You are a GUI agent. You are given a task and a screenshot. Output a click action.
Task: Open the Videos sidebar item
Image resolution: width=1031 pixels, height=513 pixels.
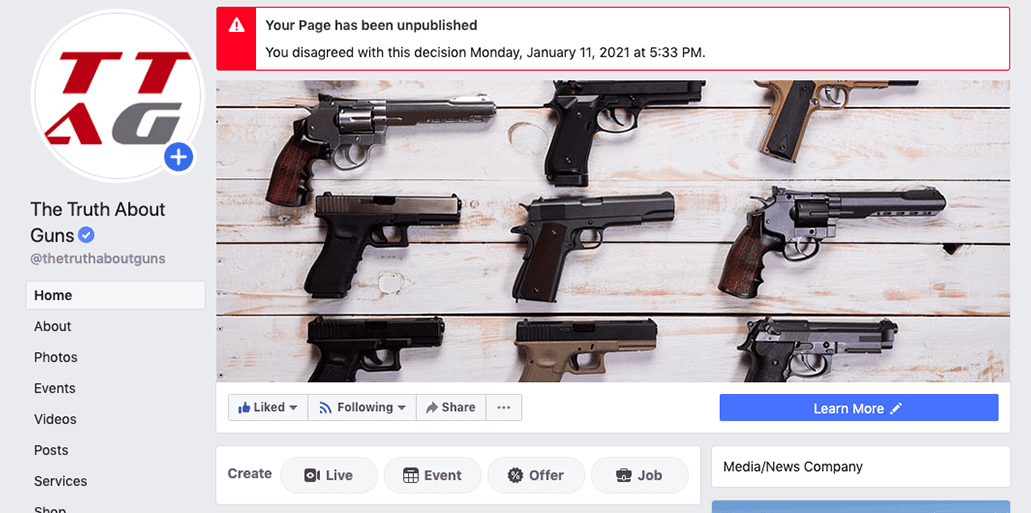click(x=55, y=419)
